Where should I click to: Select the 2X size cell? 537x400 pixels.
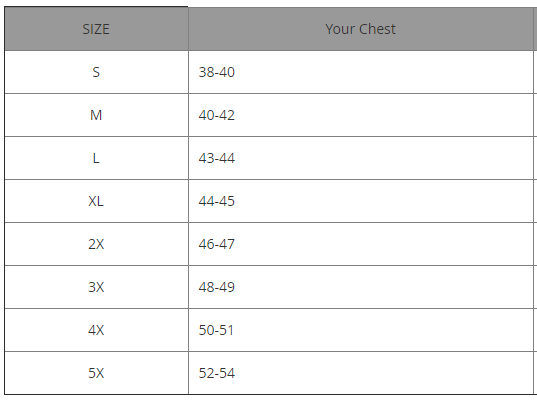pos(96,244)
